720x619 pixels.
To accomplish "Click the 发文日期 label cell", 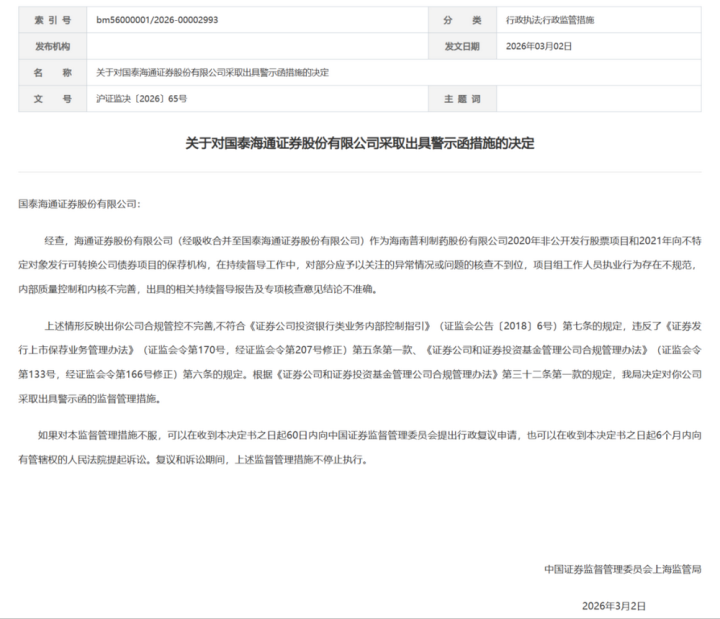I will [462, 46].
